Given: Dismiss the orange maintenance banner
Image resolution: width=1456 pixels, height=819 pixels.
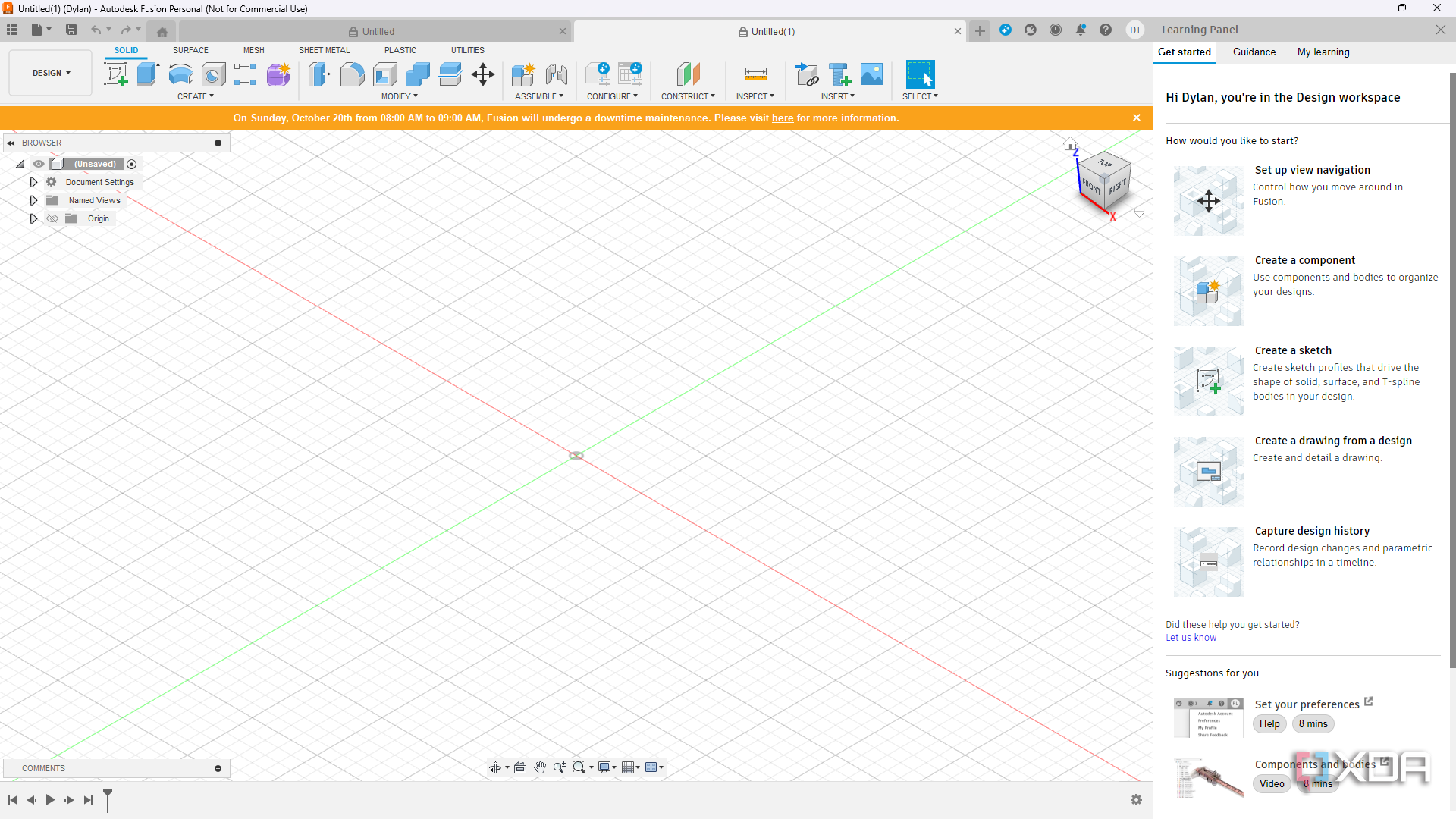Looking at the screenshot, I should [x=1136, y=118].
